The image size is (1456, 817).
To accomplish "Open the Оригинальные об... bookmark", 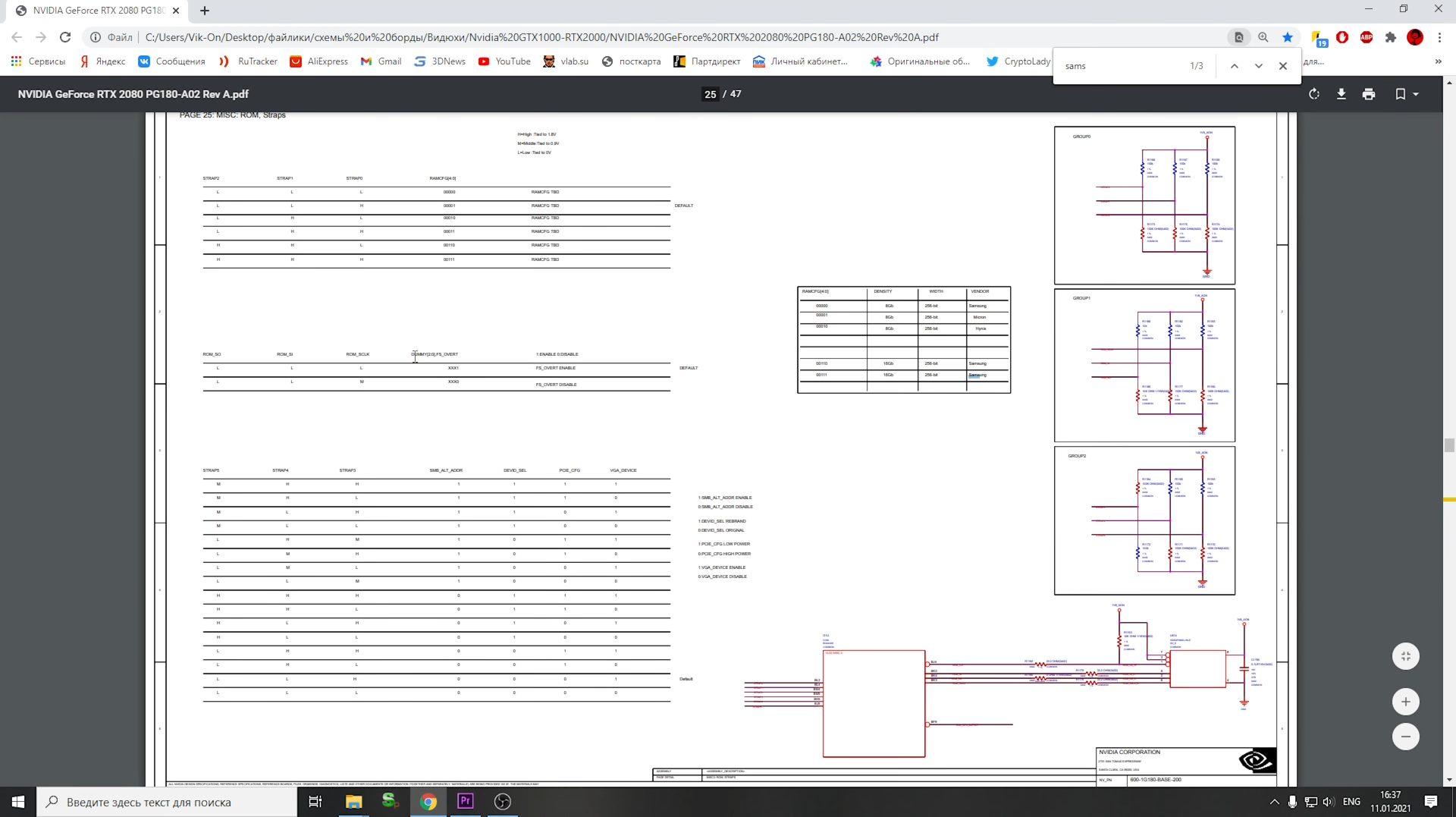I will point(920,61).
